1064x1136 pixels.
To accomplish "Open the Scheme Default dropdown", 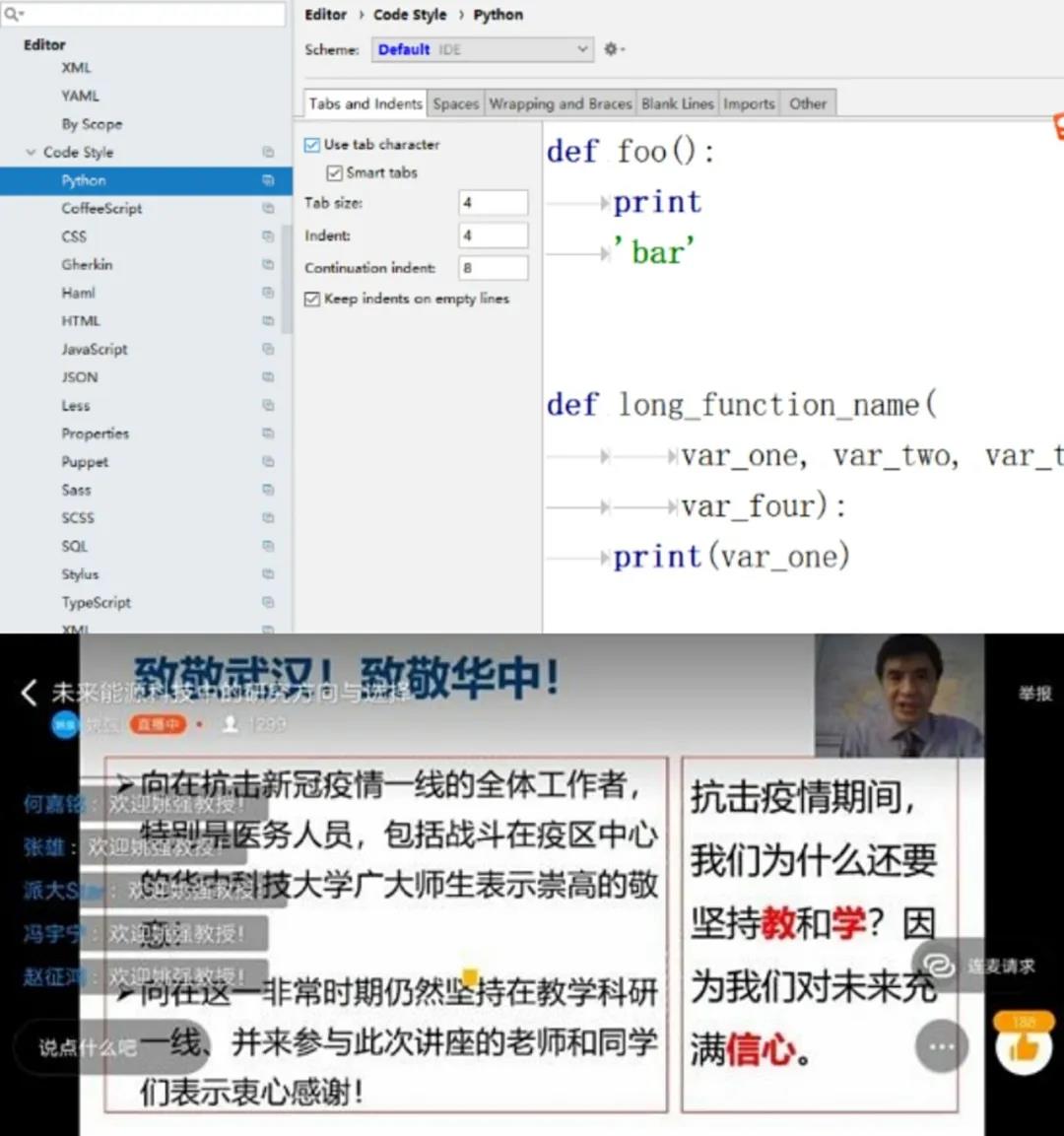I will (482, 49).
